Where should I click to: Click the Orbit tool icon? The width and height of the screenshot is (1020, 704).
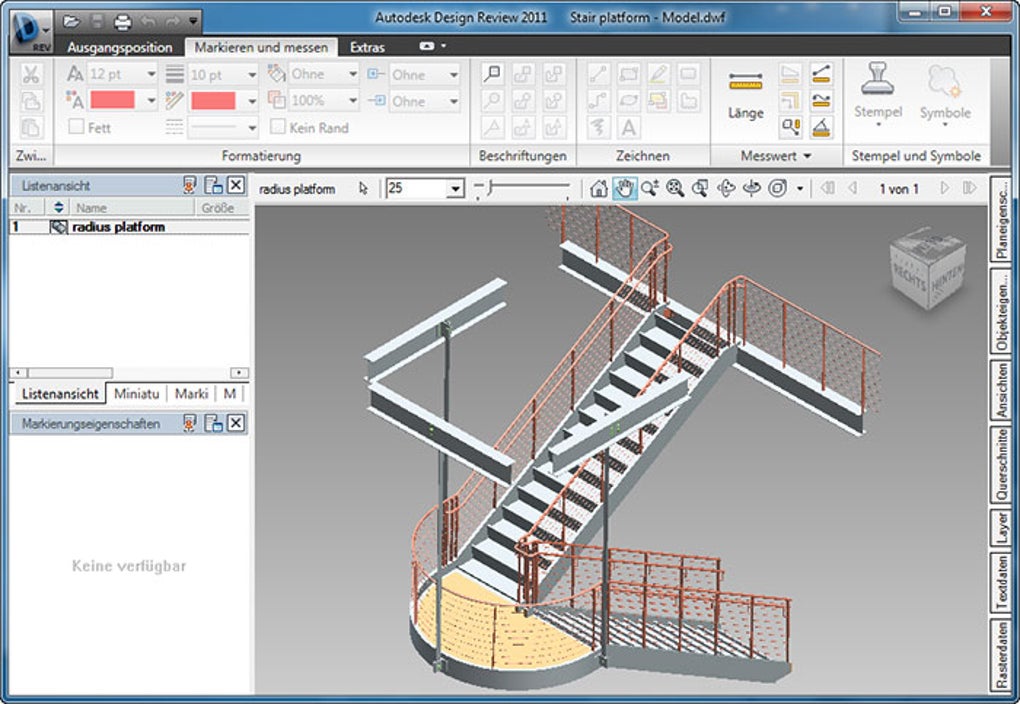pos(727,188)
